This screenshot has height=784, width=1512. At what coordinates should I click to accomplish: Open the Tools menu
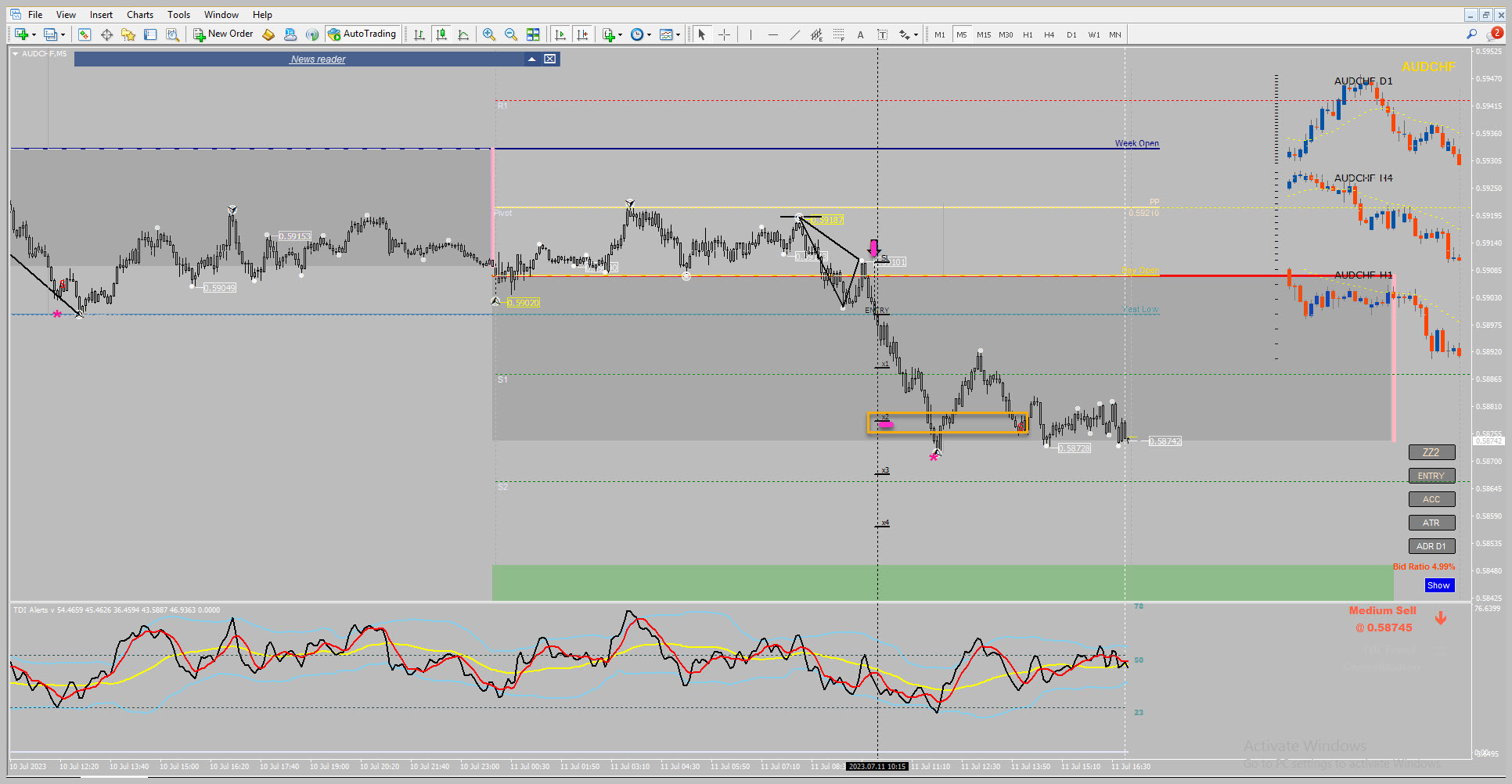point(178,15)
